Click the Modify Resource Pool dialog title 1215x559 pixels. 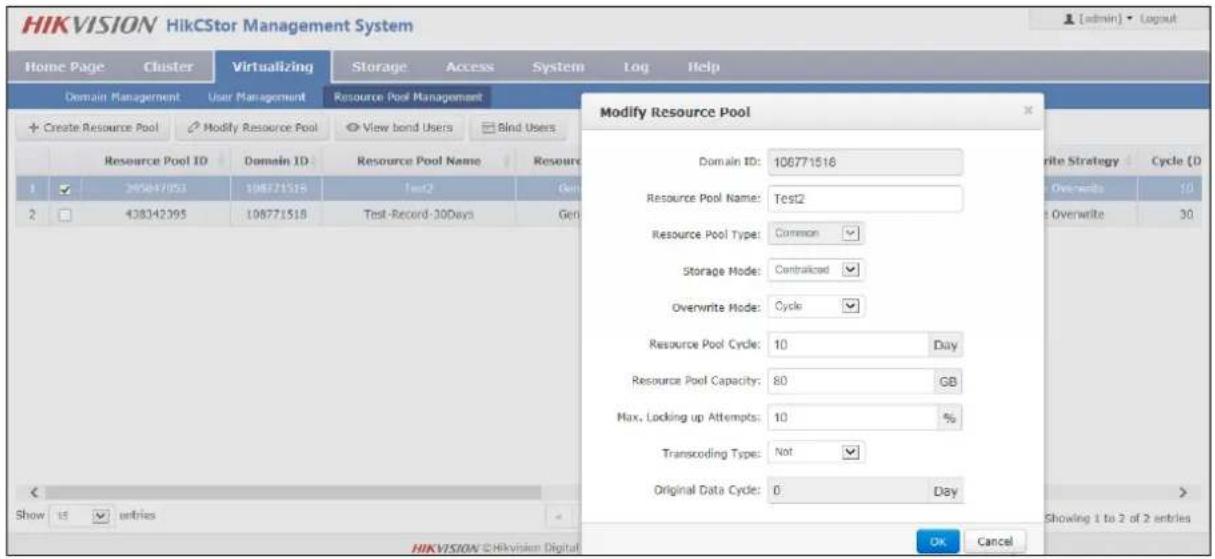click(x=675, y=112)
